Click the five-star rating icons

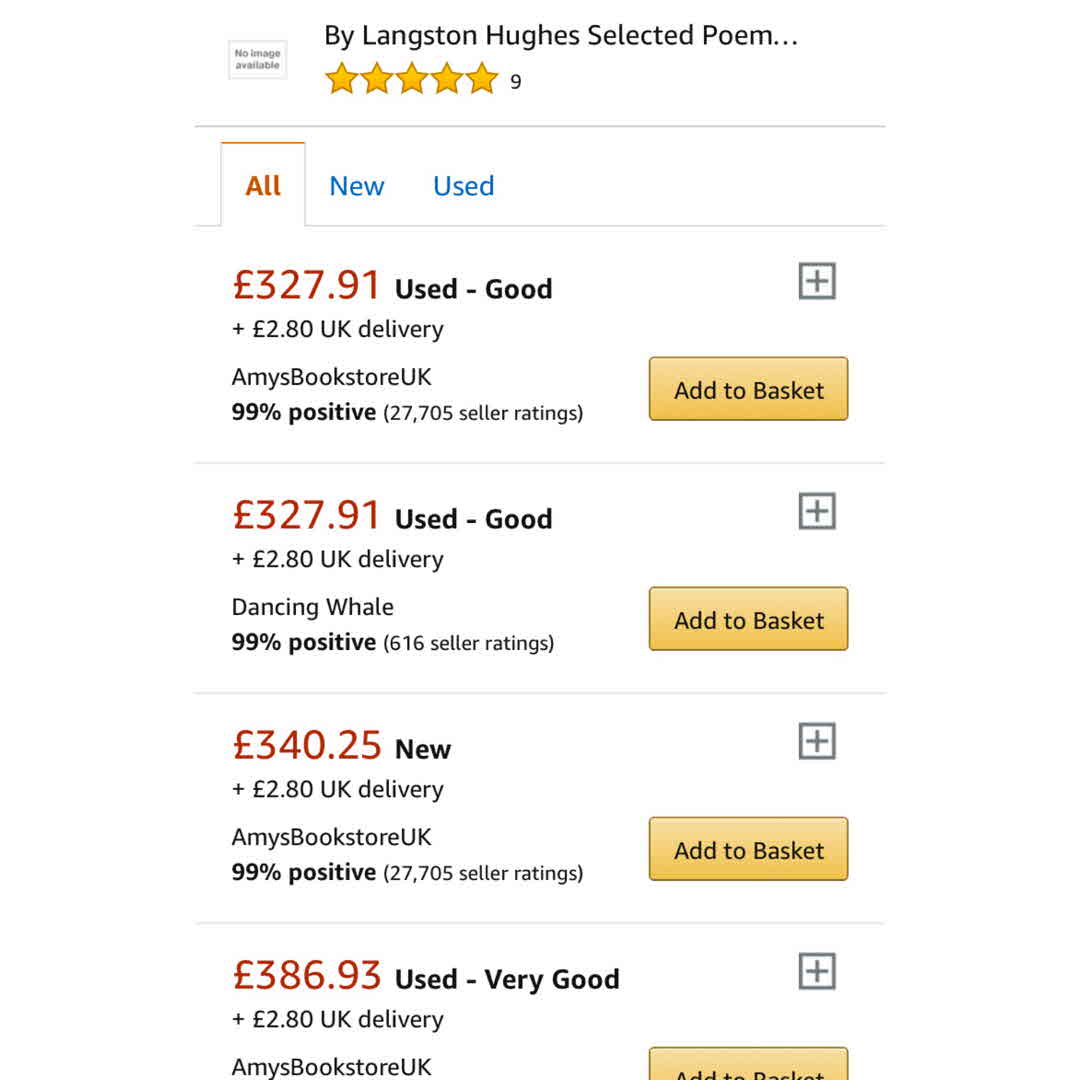411,79
